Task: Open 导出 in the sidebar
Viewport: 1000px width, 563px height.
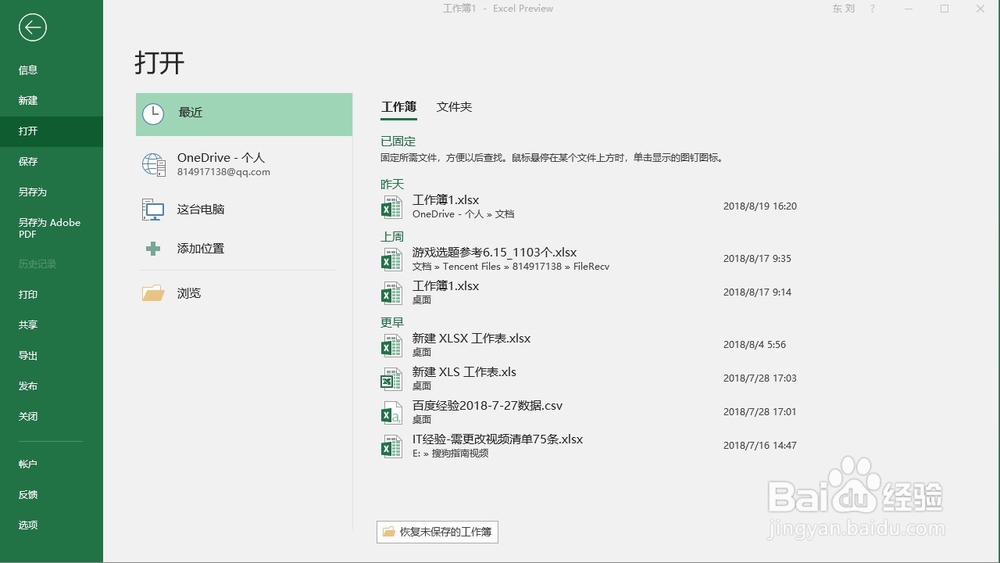Action: coord(28,356)
